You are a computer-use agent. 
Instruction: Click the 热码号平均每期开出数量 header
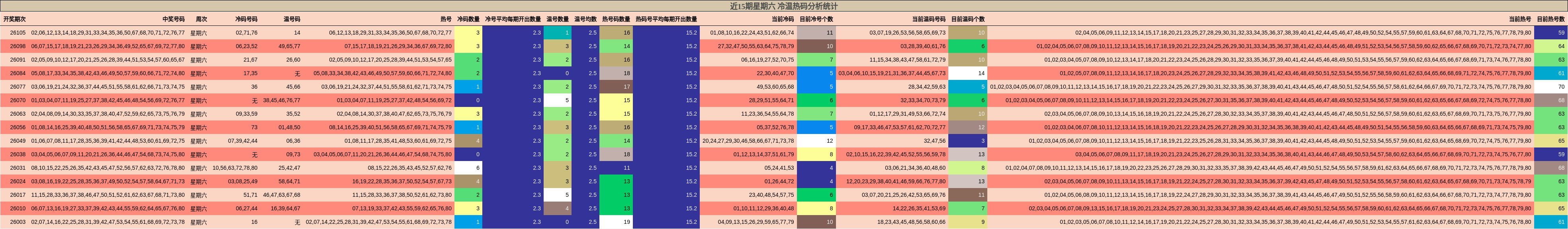coord(667,19)
